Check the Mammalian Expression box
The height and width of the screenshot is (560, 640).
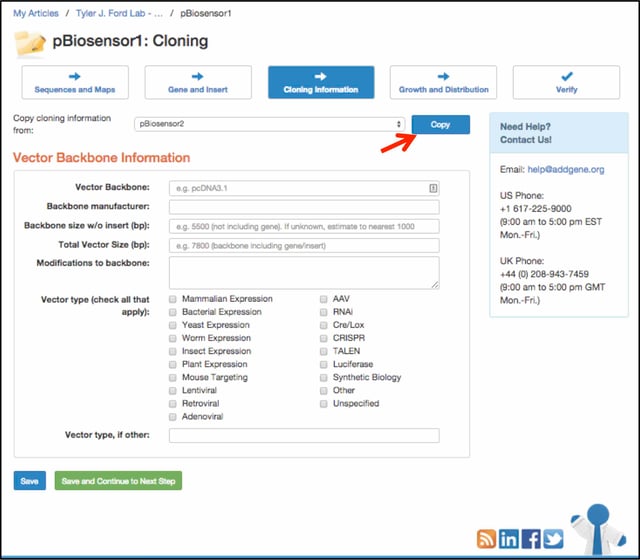[x=173, y=299]
